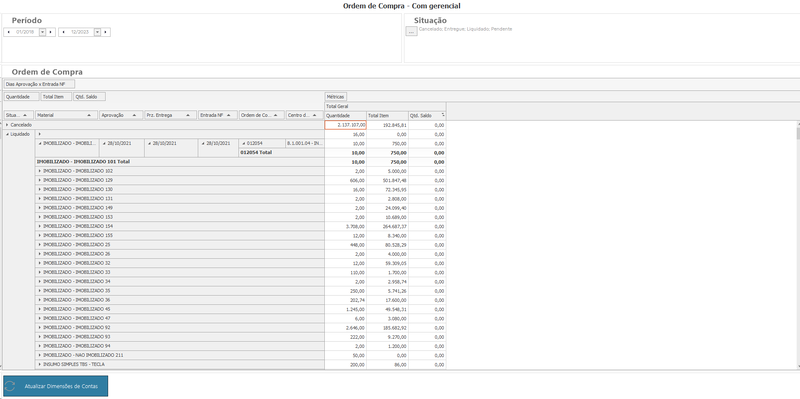Image resolution: width=800 pixels, height=399 pixels.
Task: Click Atualizar Dimensões de Contas button
Action: (56, 386)
